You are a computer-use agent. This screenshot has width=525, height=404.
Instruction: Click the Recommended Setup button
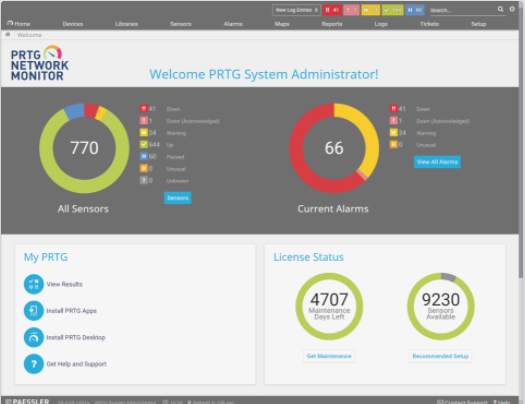coord(440,356)
